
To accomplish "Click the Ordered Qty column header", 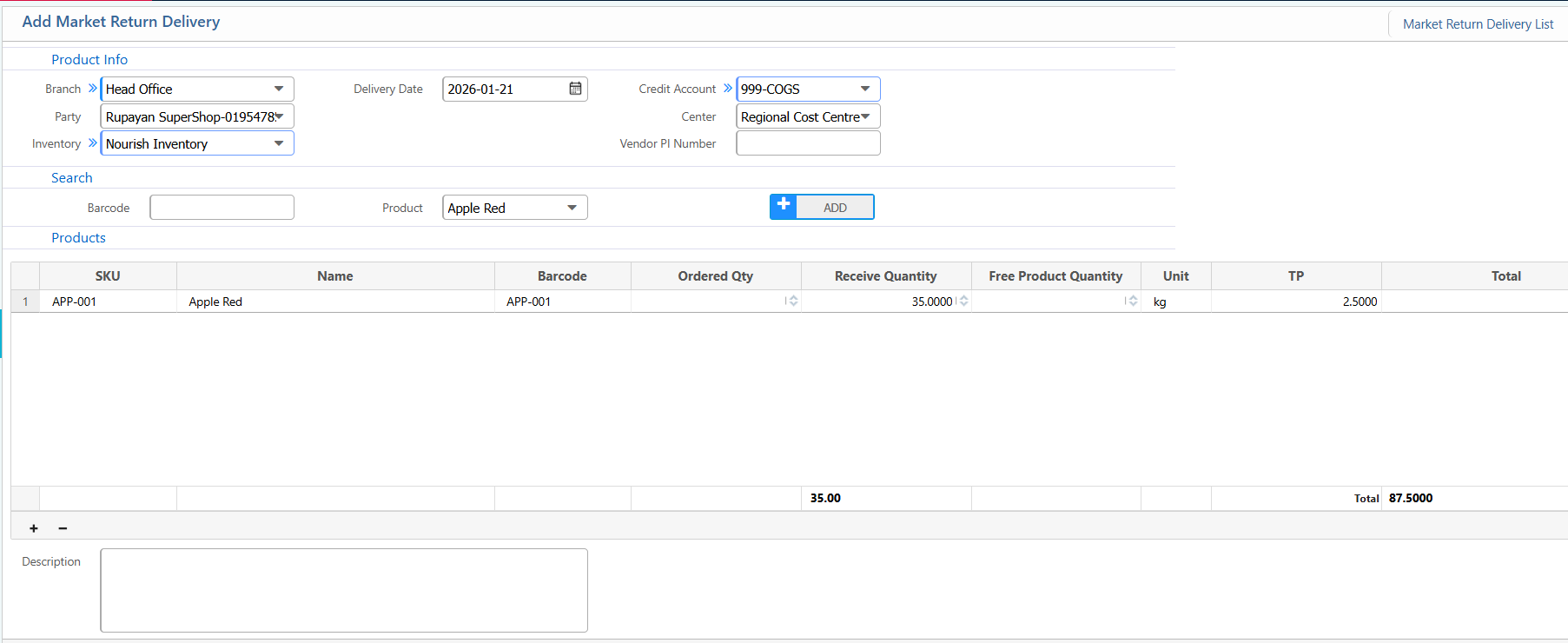I will (x=716, y=276).
